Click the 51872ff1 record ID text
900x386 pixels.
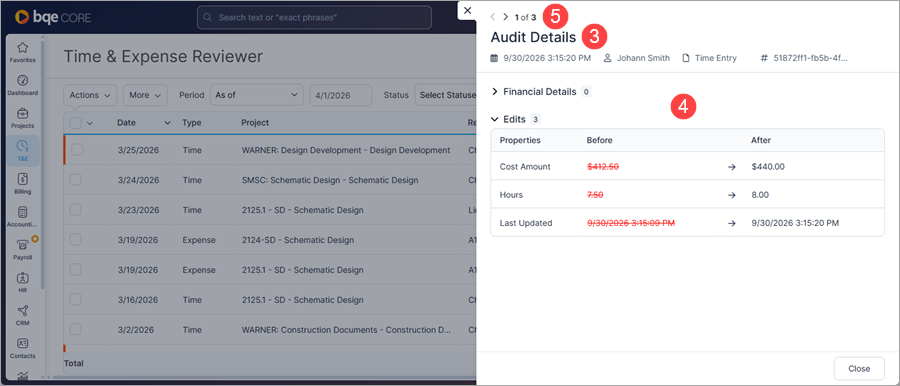coord(810,58)
